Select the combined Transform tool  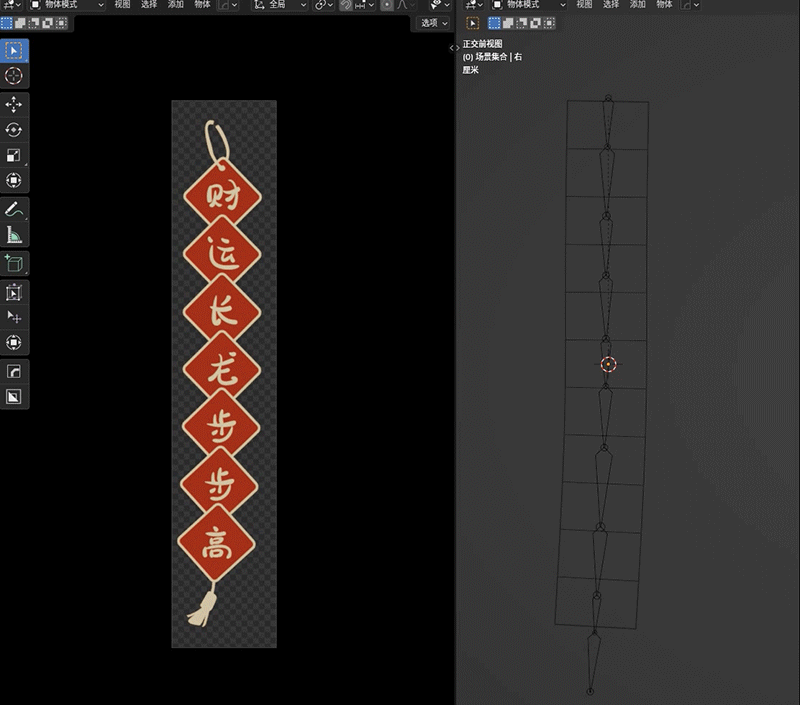[14, 180]
